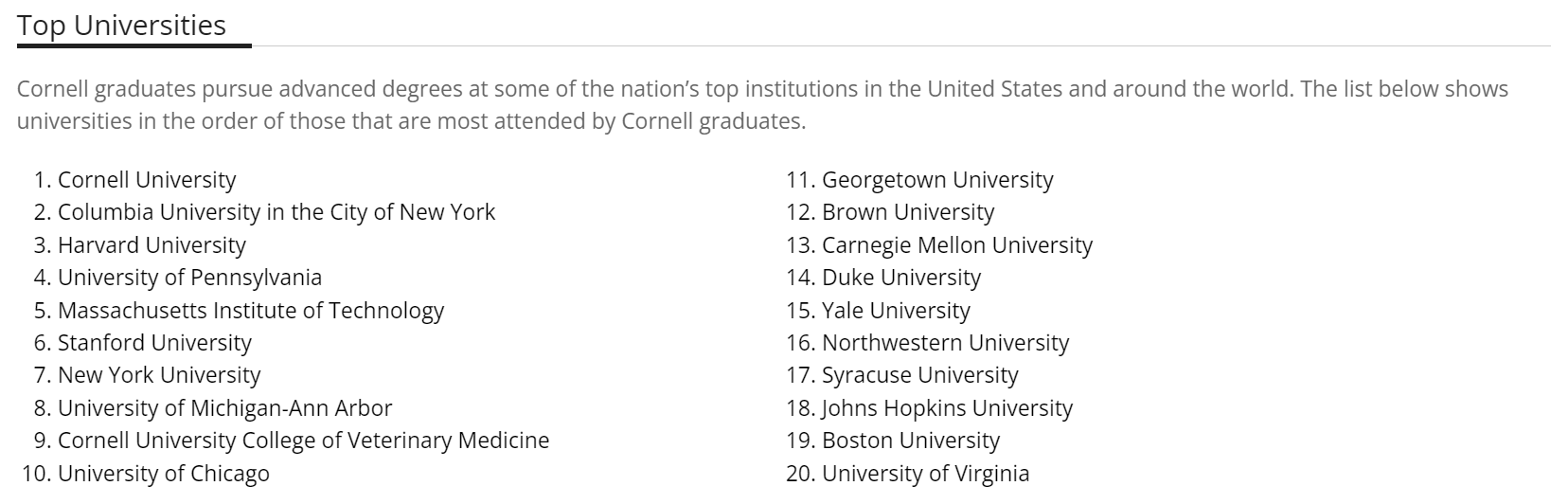Click University of Chicago entry
1568x504 pixels.
click(163, 474)
